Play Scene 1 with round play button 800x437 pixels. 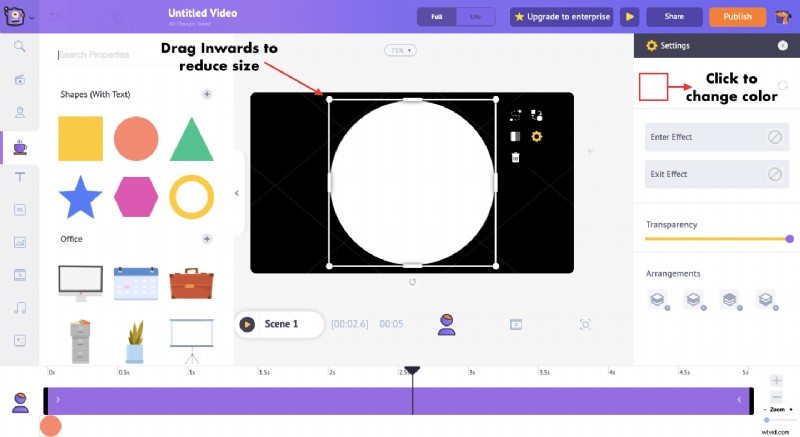(x=247, y=324)
